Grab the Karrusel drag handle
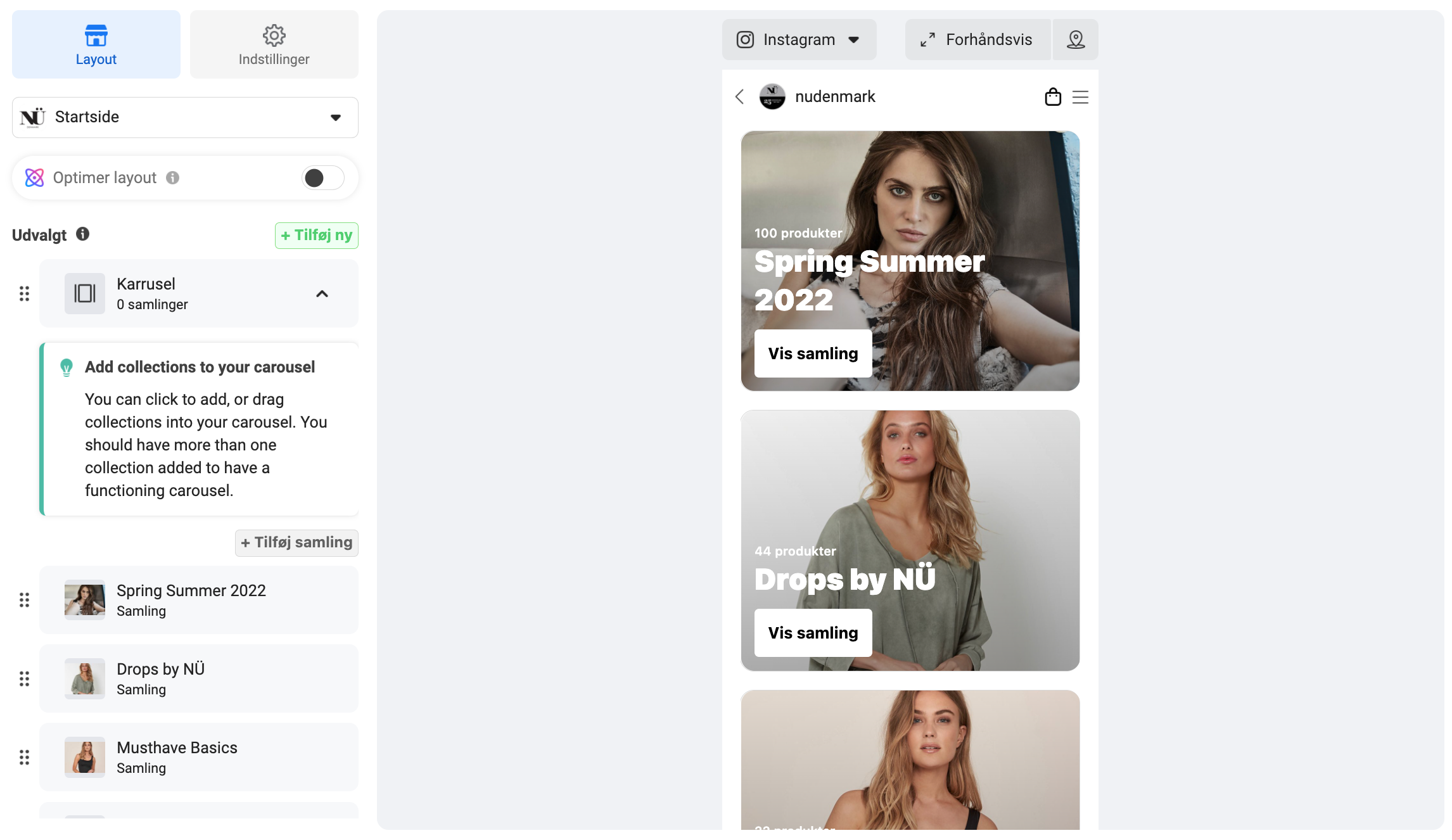The width and height of the screenshot is (1452, 840). pos(24,294)
